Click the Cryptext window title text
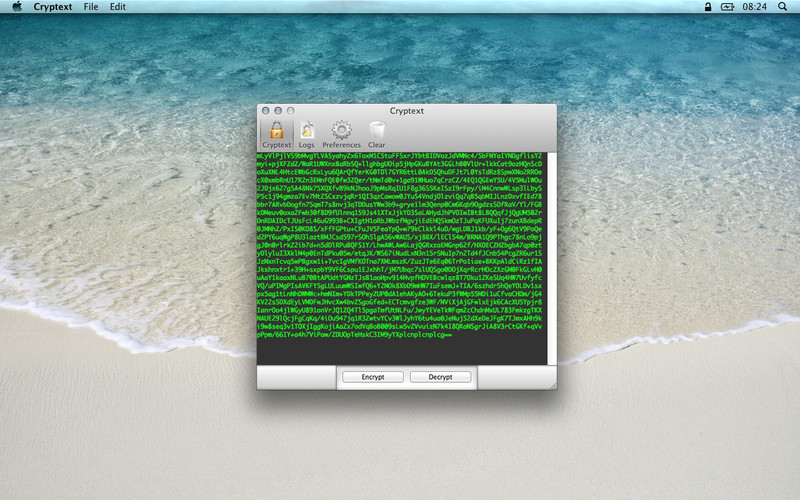 407,111
